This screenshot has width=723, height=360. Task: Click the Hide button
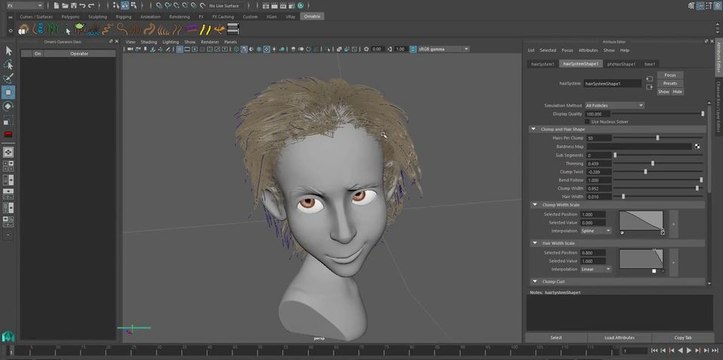pos(677,92)
